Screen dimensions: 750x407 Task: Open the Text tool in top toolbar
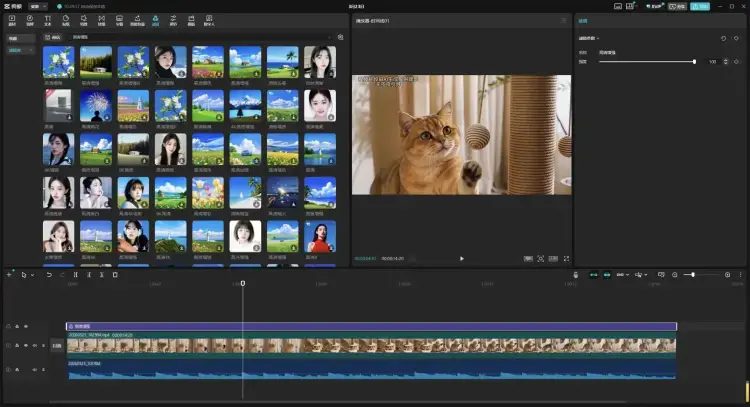coord(48,19)
